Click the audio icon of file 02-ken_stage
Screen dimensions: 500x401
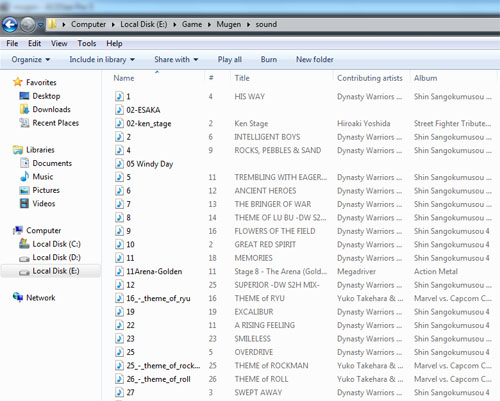pos(119,123)
